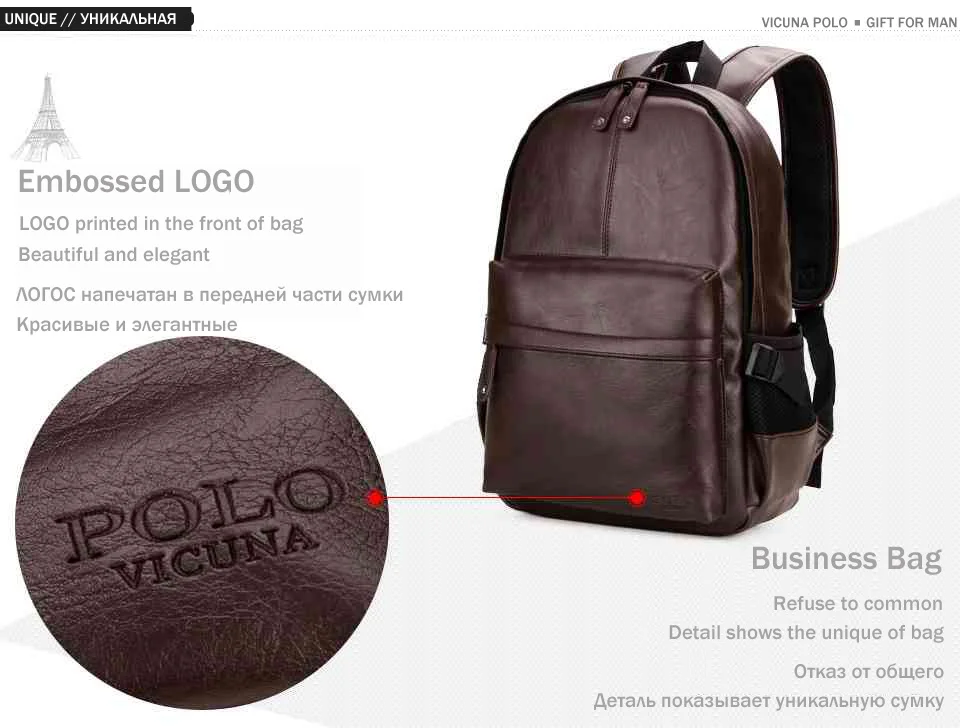Click the Eiffel Tower icon
Screen dimensions: 960x728
tap(46, 118)
